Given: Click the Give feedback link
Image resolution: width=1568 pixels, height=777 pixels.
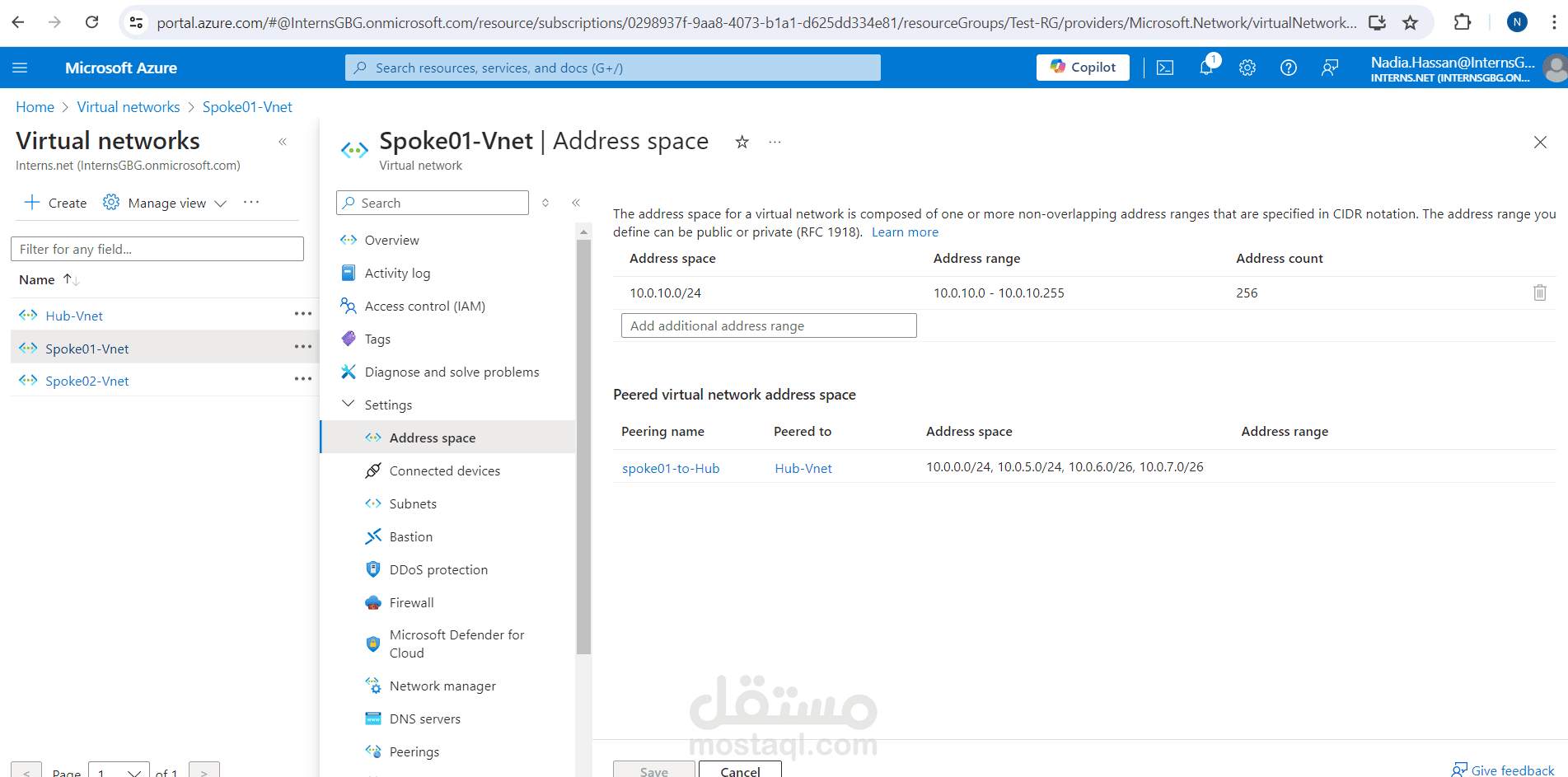Looking at the screenshot, I should tap(1503, 770).
